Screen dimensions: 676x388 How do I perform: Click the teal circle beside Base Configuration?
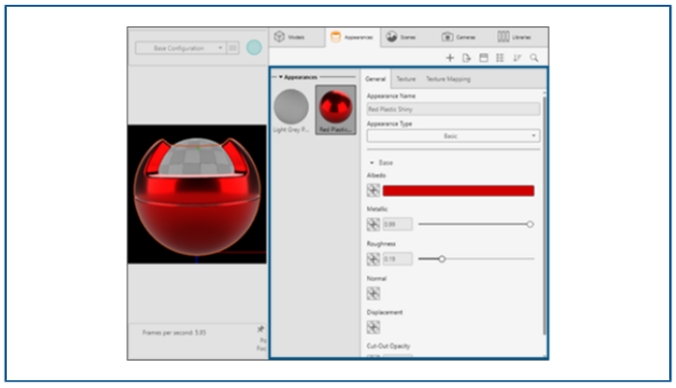(x=254, y=47)
